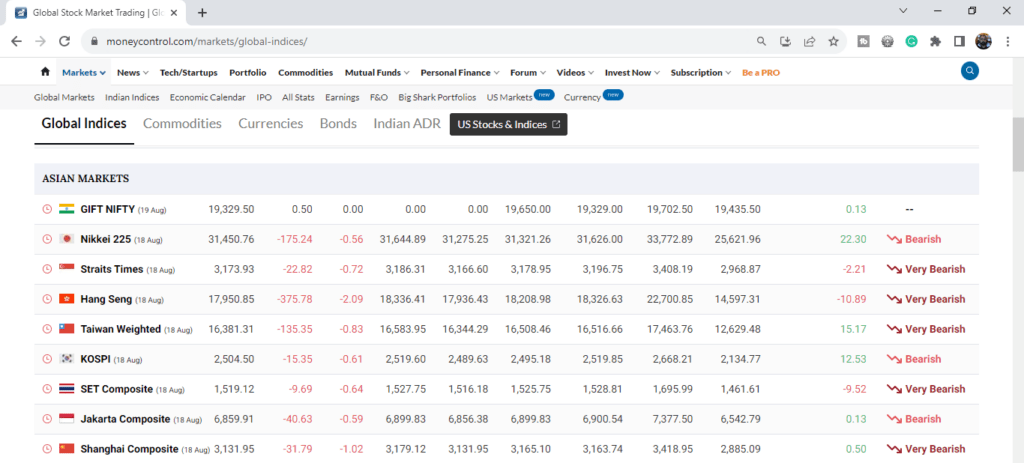Click the clock icon next to Hang Seng
Viewport: 1024px width, 463px height.
click(46, 299)
